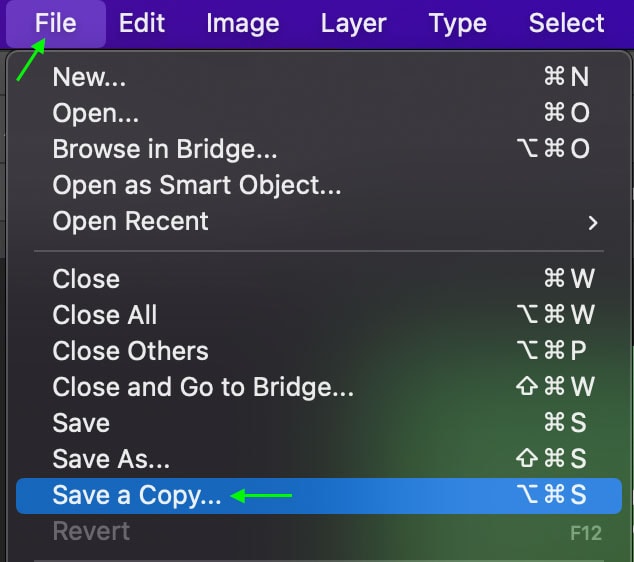Image resolution: width=634 pixels, height=562 pixels.
Task: Select Open as Smart Object...
Action: [319, 185]
